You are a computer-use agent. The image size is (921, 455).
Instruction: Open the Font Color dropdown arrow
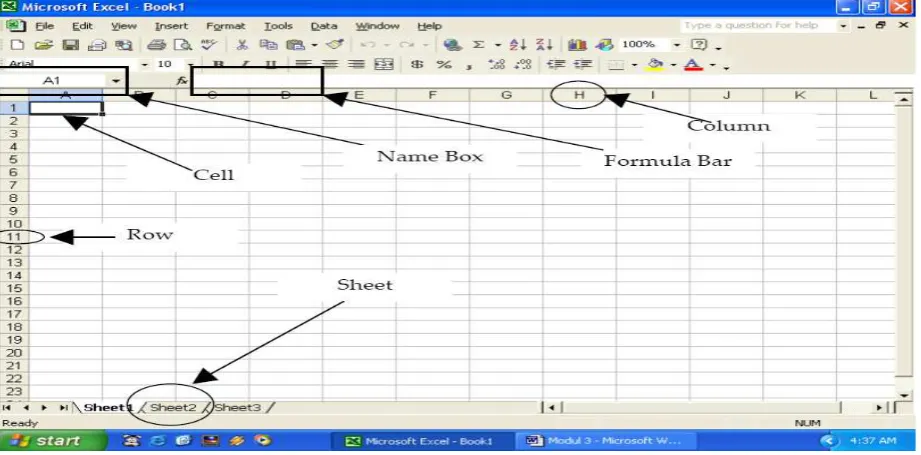[712, 65]
